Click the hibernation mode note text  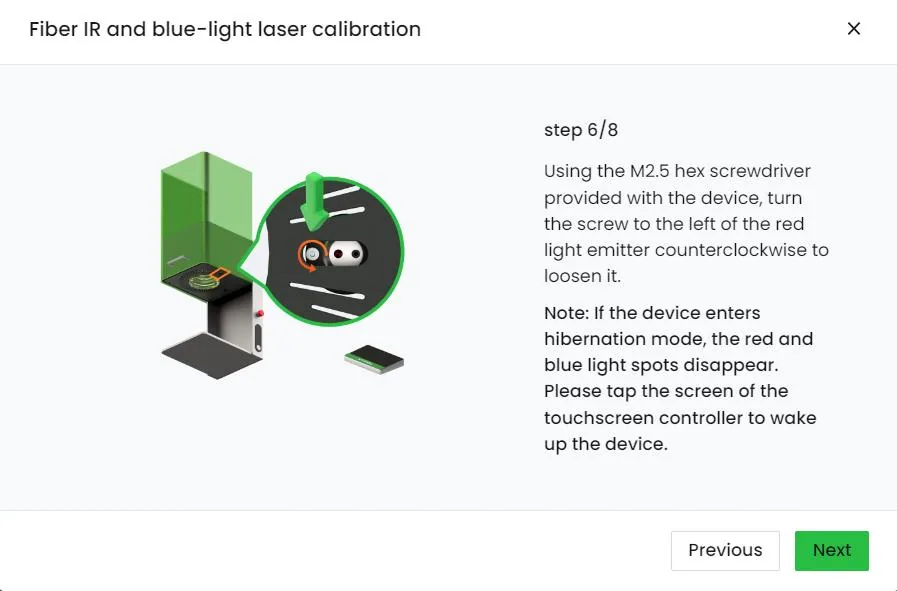click(680, 378)
